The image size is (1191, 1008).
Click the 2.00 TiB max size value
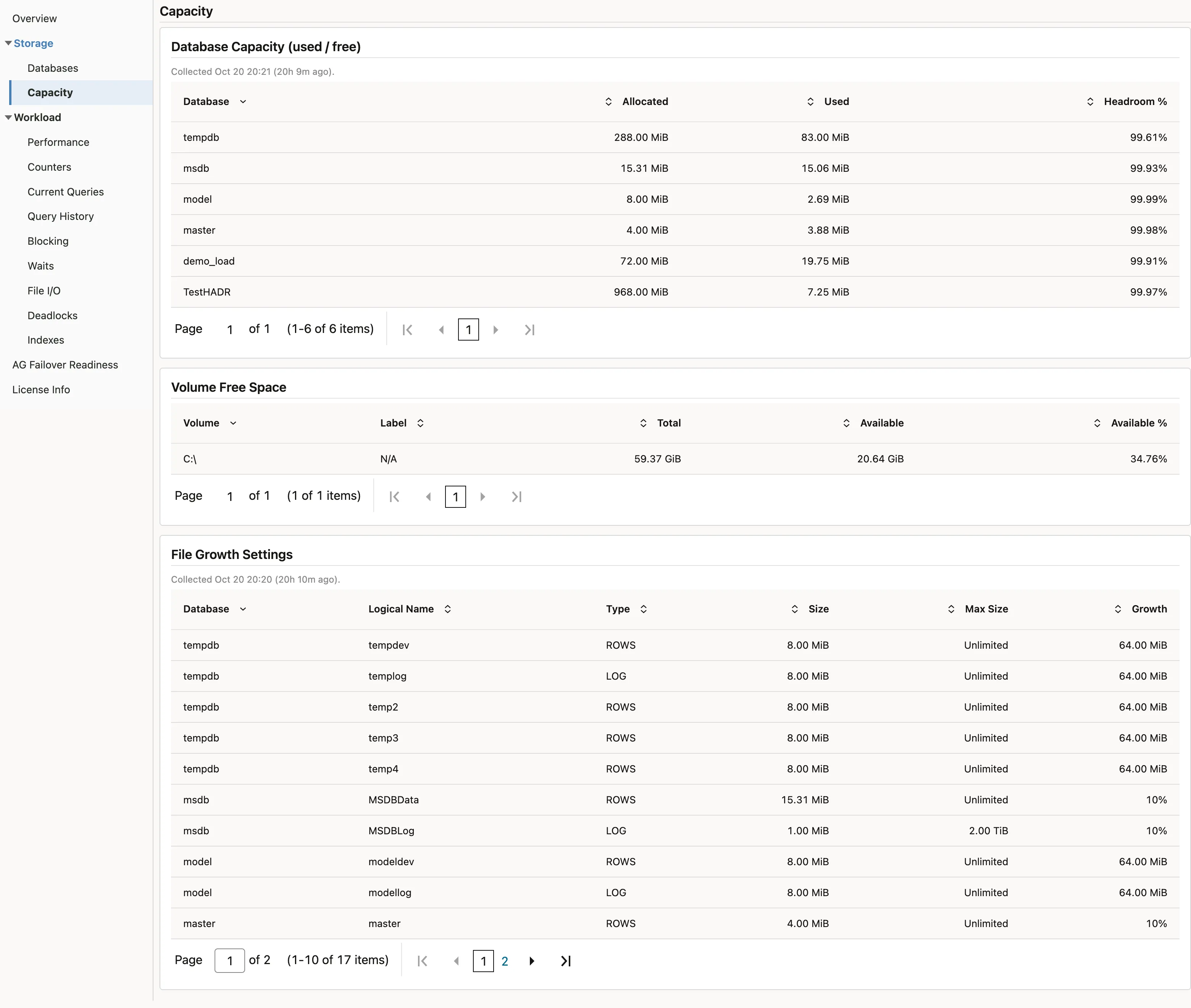pyautogui.click(x=988, y=831)
